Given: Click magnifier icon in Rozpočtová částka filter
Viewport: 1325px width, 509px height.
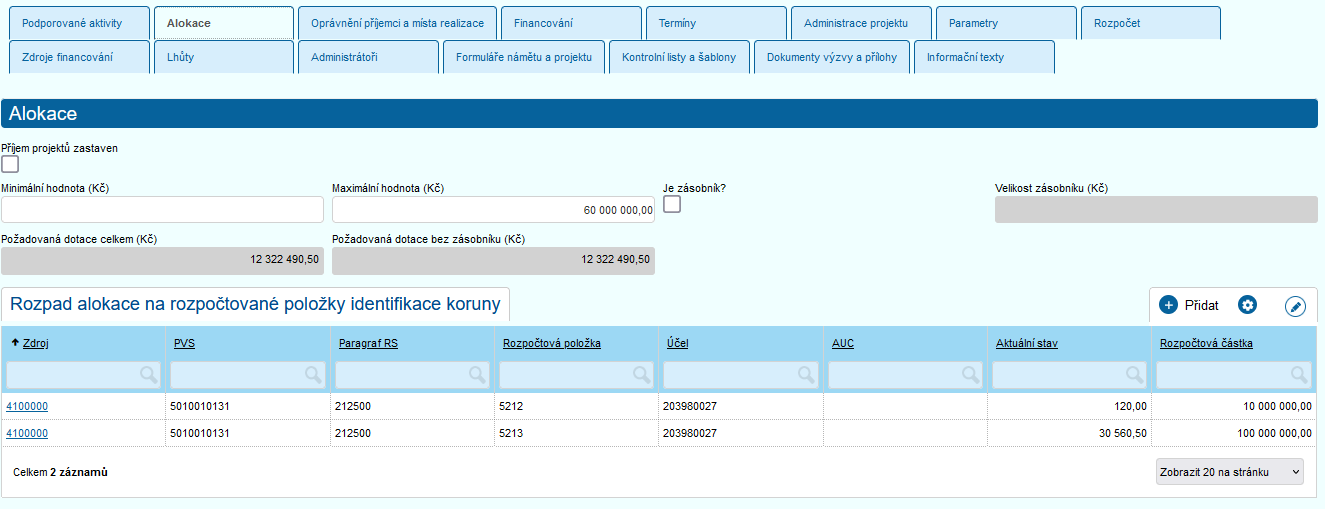Looking at the screenshot, I should point(1299,375).
